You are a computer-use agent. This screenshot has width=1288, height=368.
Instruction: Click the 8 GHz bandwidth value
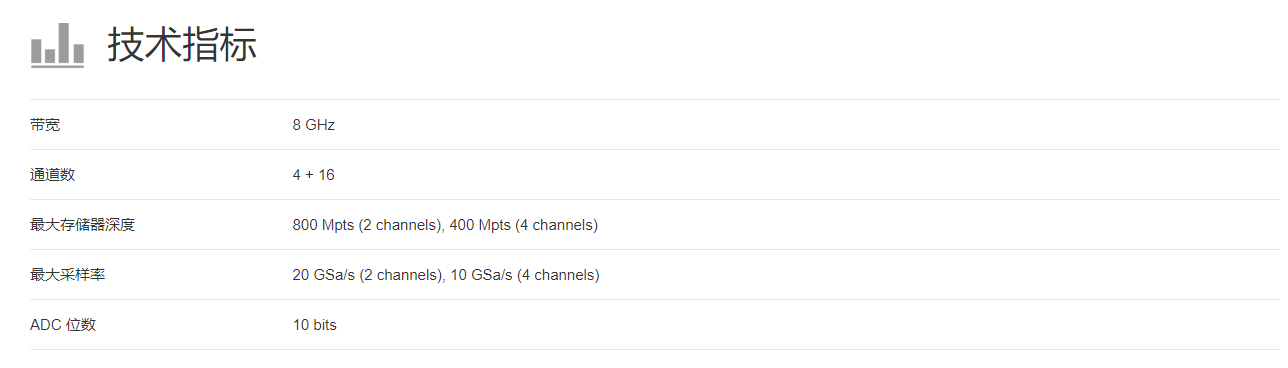click(x=313, y=125)
